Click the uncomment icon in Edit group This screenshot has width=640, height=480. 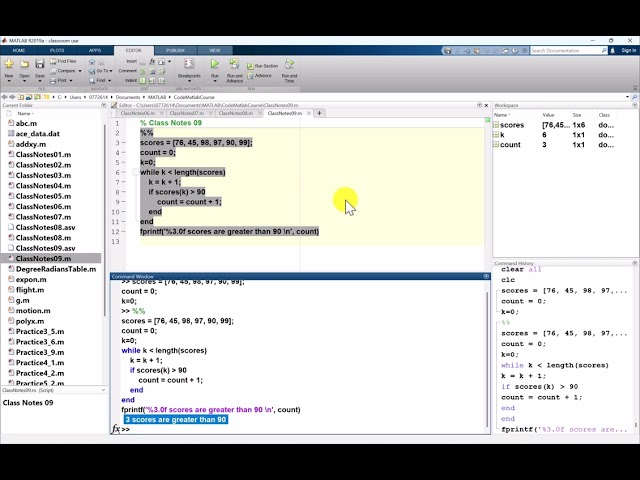tap(153, 71)
